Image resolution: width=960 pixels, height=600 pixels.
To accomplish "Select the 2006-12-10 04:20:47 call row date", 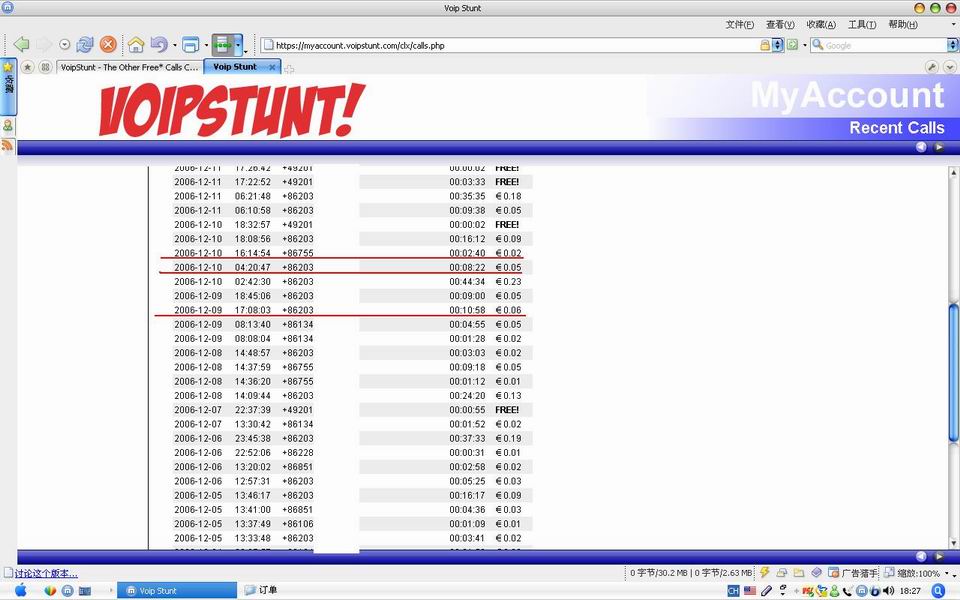I will 198,268.
